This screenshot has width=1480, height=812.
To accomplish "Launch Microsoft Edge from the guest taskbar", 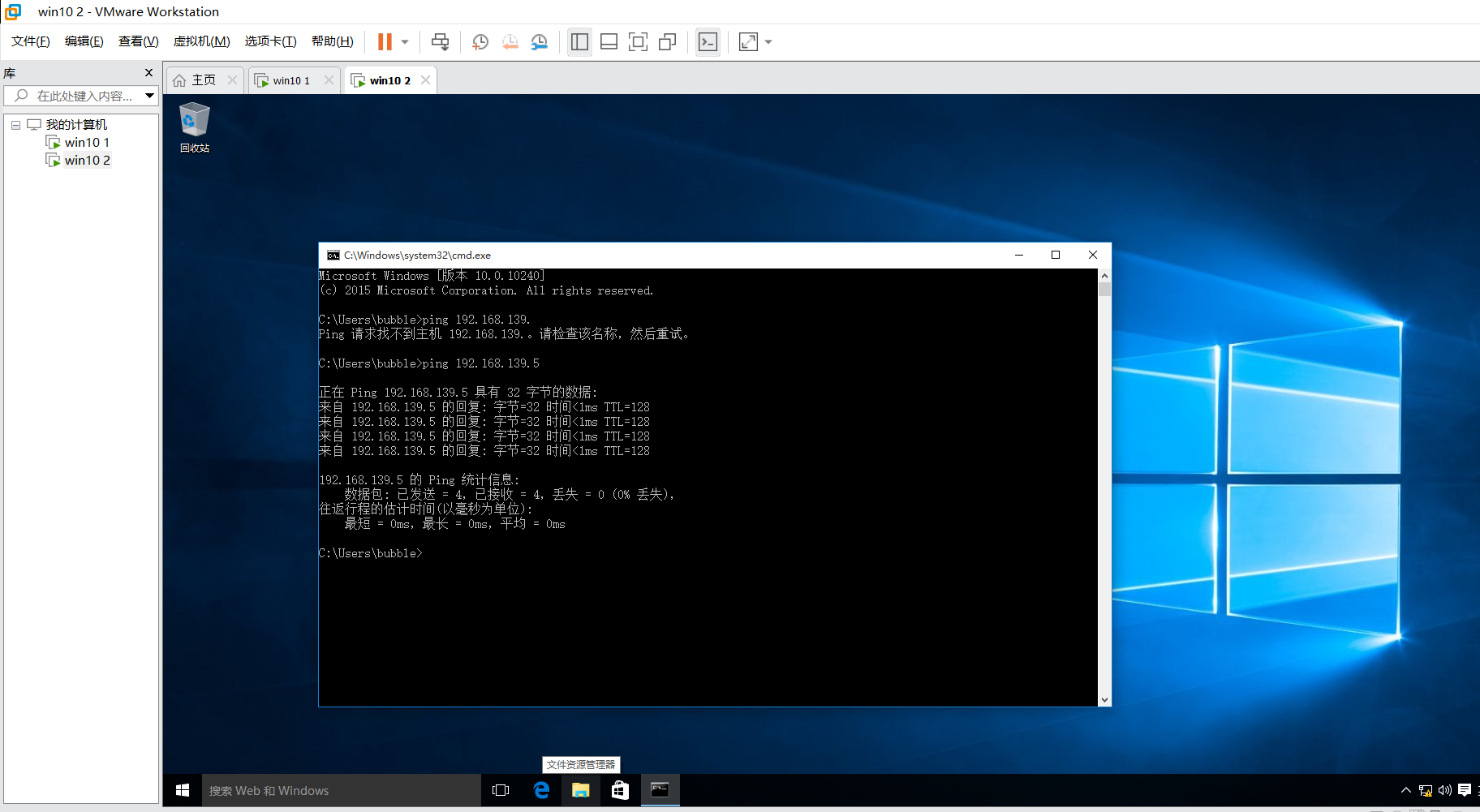I will point(541,790).
